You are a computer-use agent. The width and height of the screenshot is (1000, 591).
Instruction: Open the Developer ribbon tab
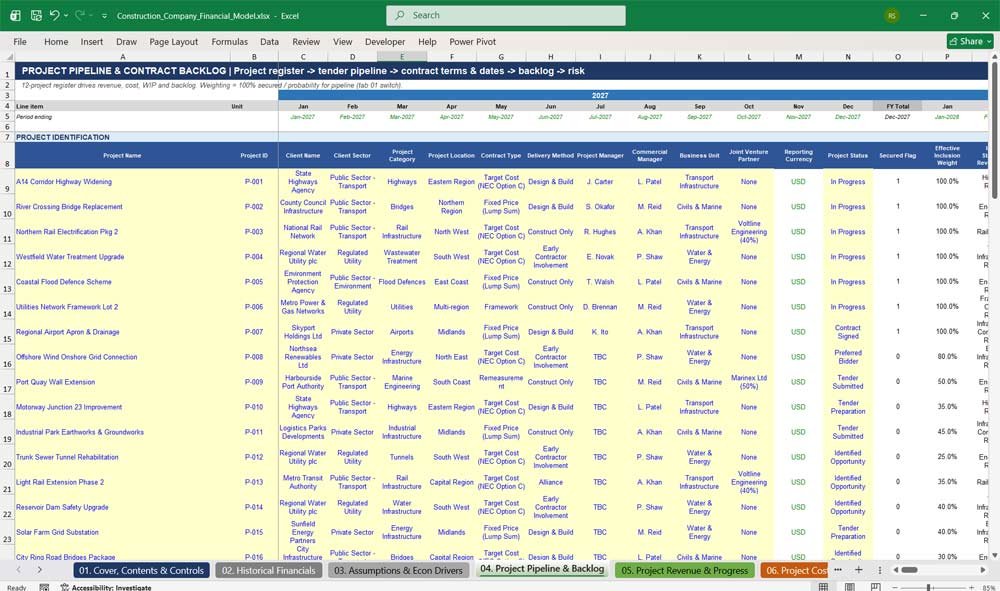click(385, 41)
